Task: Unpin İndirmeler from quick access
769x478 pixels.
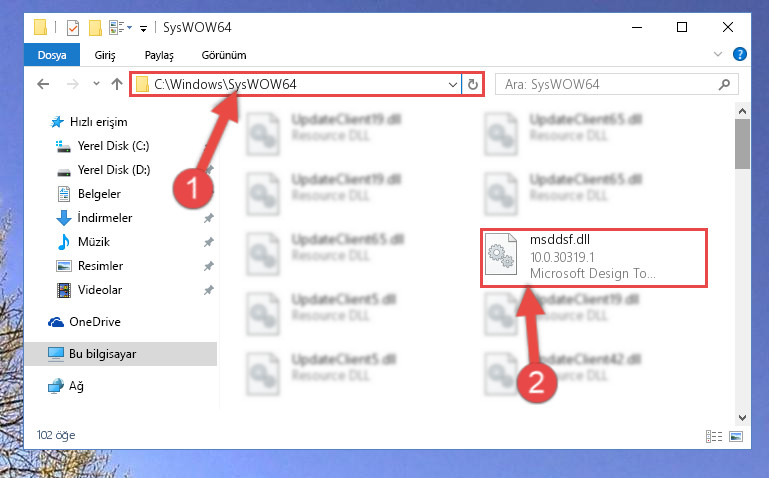Action: [x=208, y=218]
